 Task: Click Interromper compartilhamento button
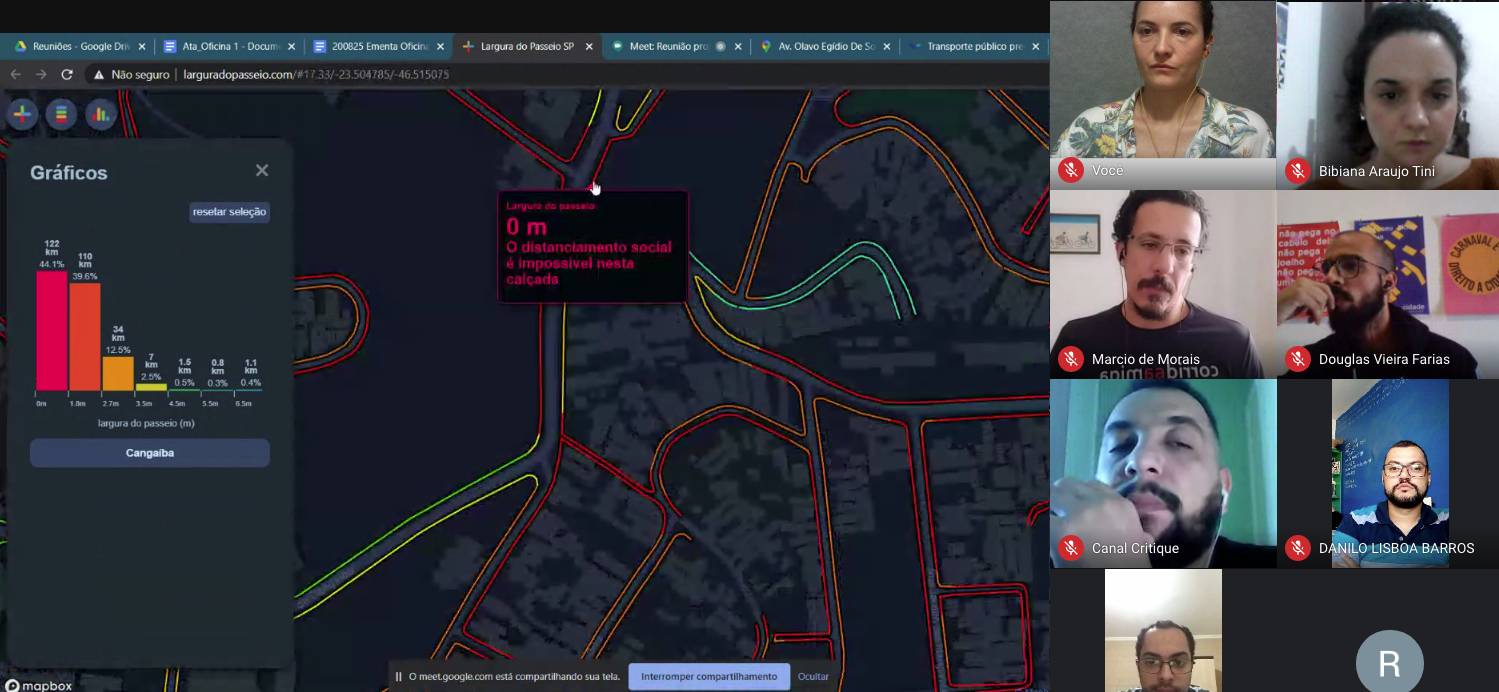(x=709, y=676)
